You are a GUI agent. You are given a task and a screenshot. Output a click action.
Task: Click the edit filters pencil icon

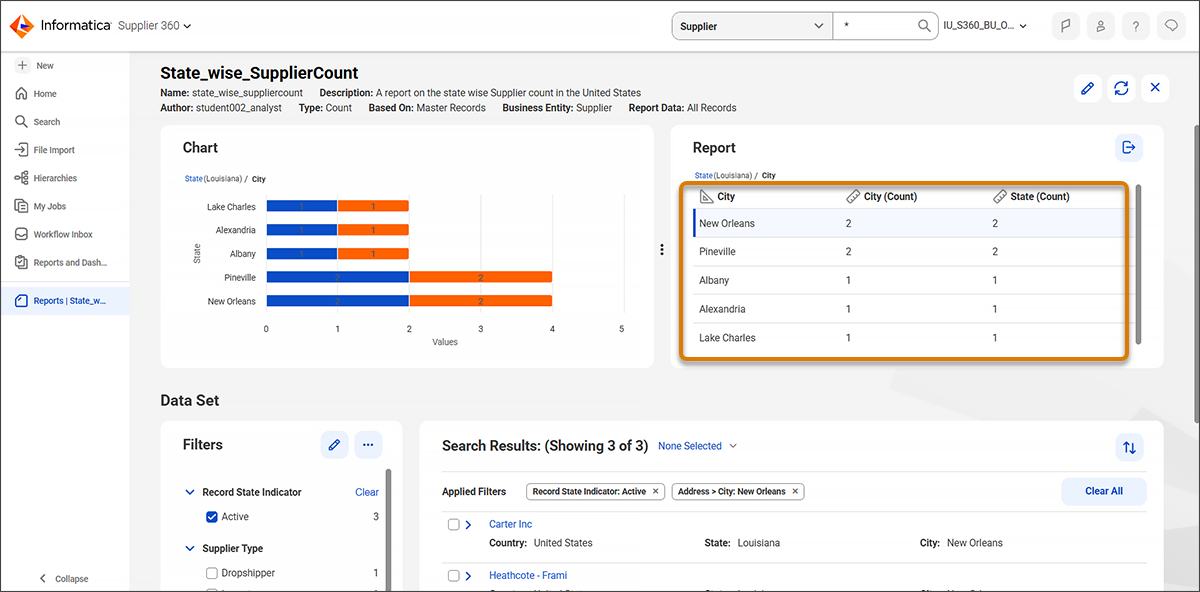coord(335,445)
